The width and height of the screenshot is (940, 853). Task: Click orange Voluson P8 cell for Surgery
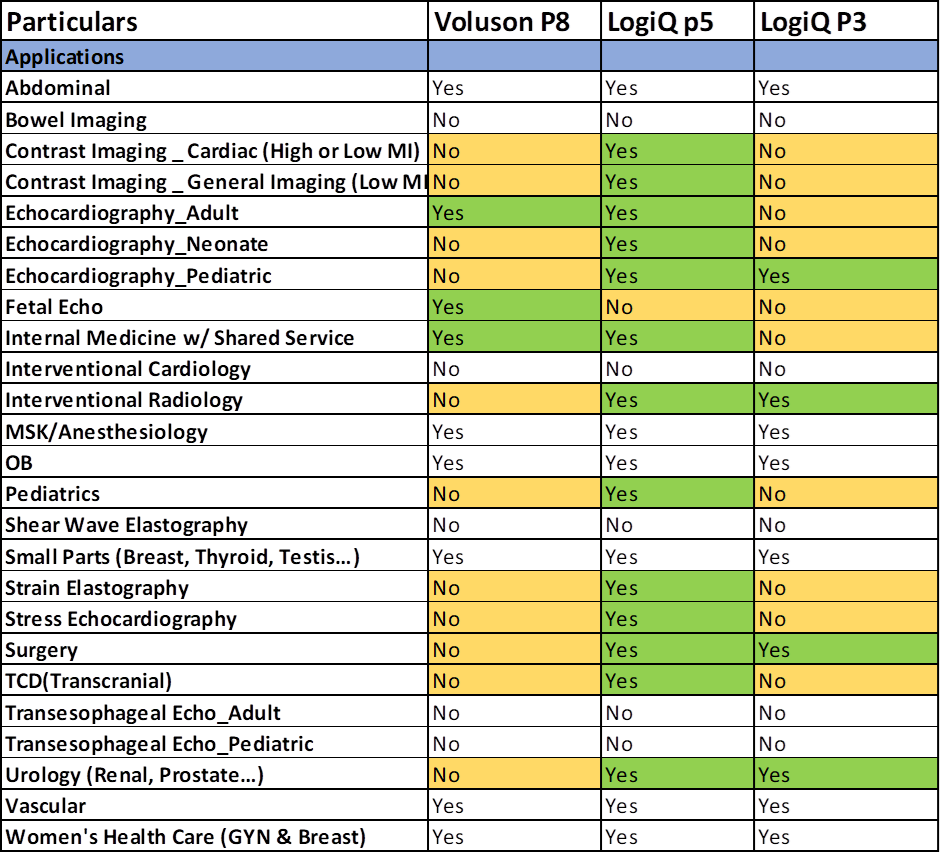click(514, 650)
